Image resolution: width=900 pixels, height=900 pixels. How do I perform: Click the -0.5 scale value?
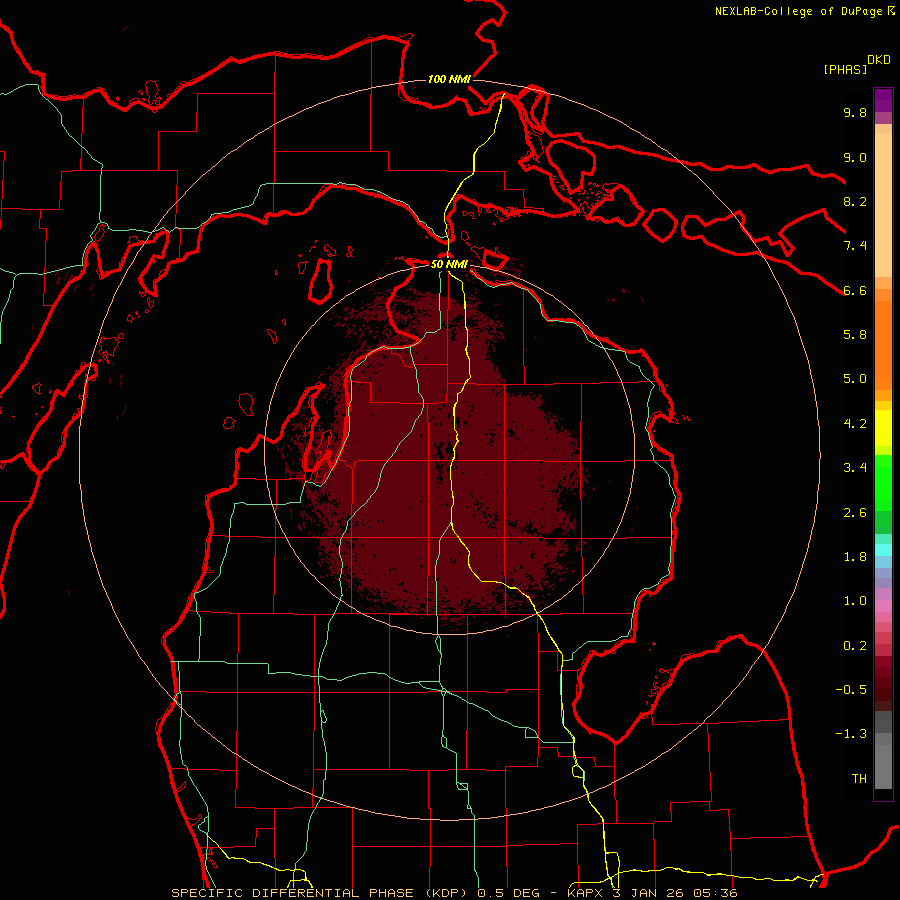click(851, 690)
